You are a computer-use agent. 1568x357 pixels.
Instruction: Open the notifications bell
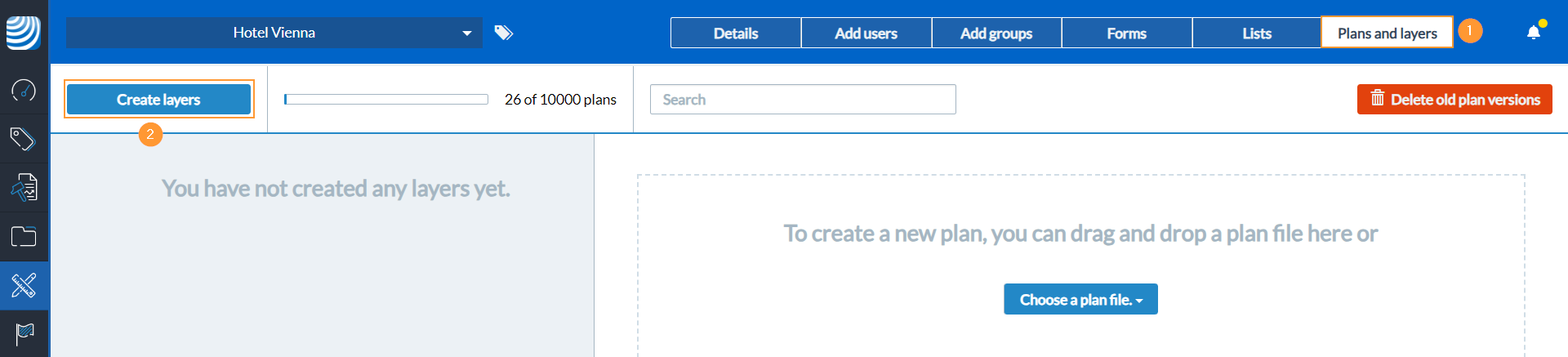click(x=1534, y=33)
